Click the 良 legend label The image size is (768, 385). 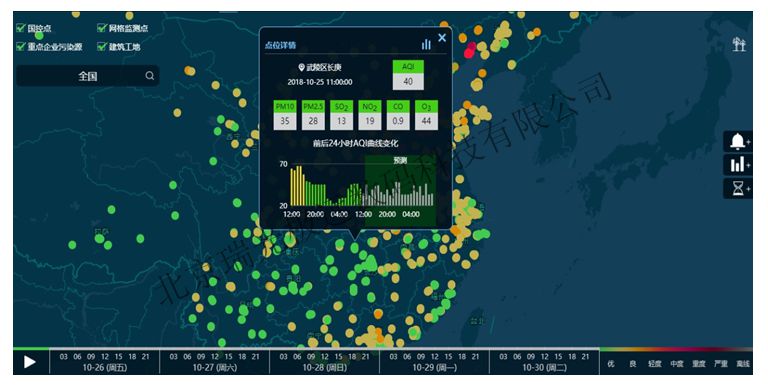pyautogui.click(x=633, y=364)
